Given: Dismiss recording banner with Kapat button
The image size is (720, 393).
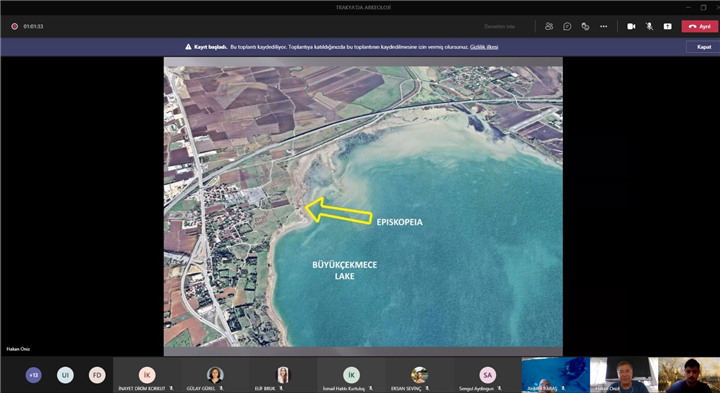Looking at the screenshot, I should pyautogui.click(x=703, y=47).
